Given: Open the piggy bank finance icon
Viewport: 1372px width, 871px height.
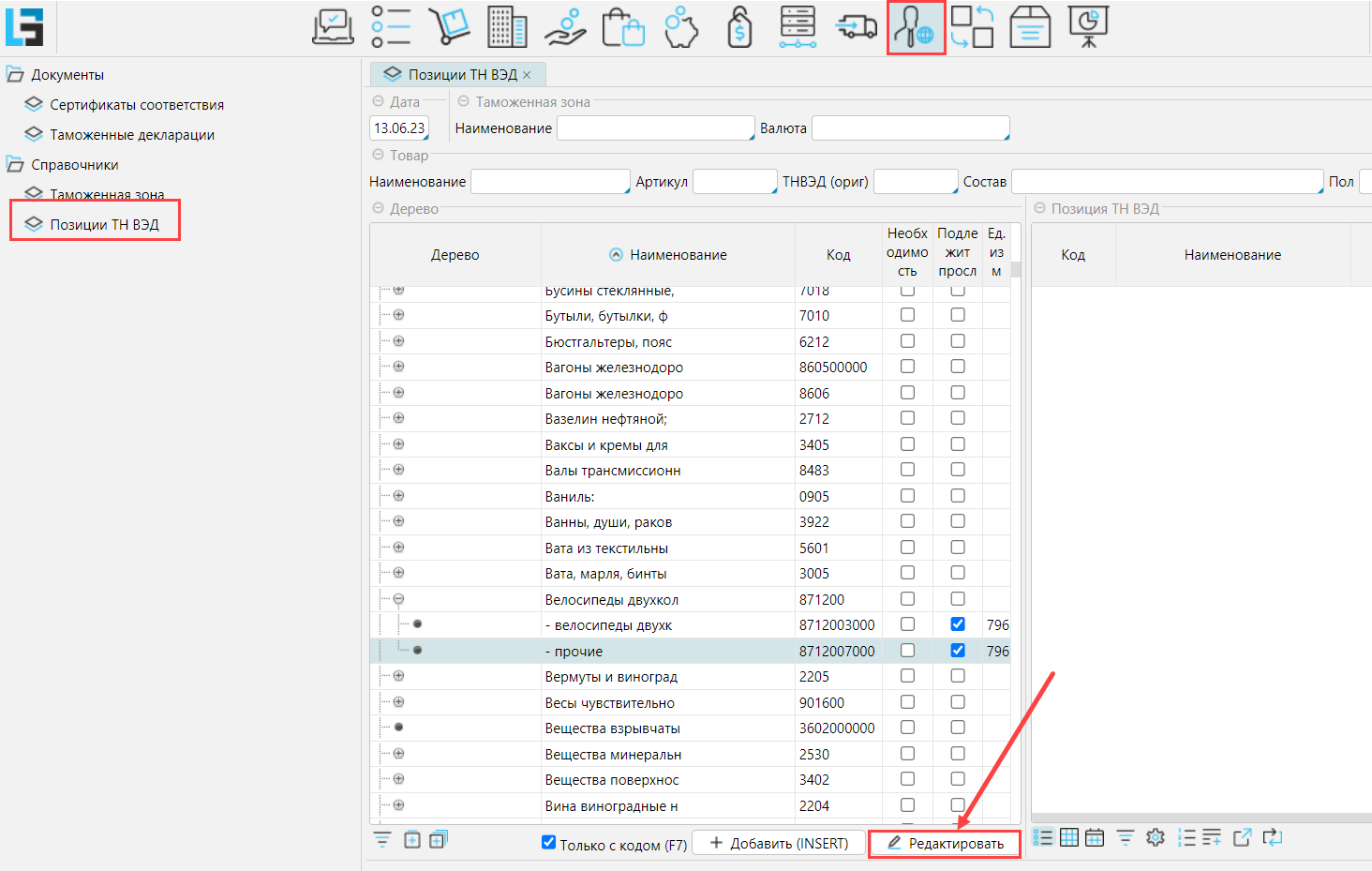Looking at the screenshot, I should pyautogui.click(x=681, y=27).
